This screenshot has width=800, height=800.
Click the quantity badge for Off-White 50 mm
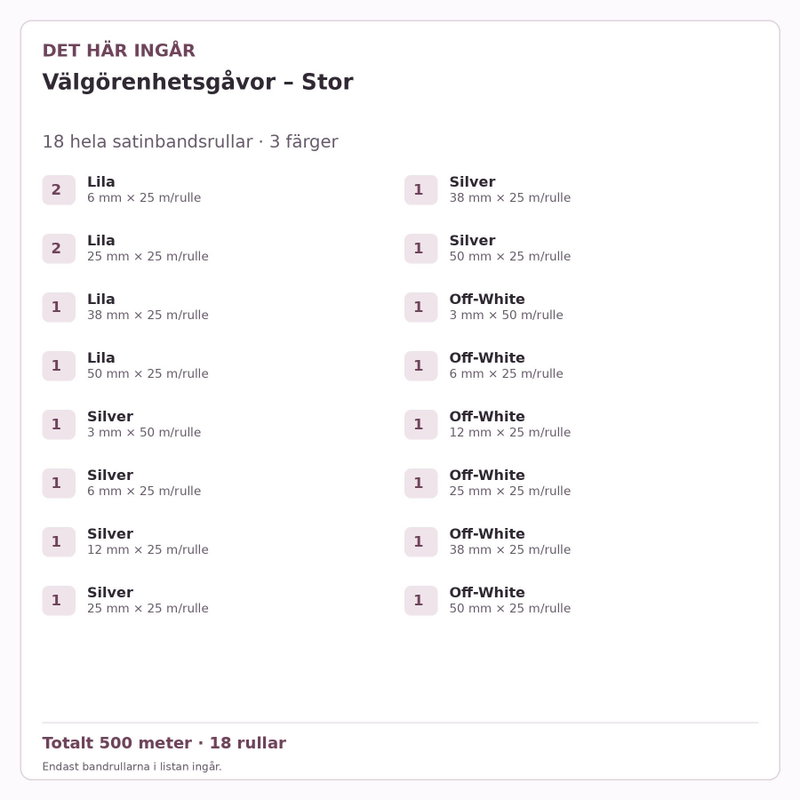coord(421,601)
